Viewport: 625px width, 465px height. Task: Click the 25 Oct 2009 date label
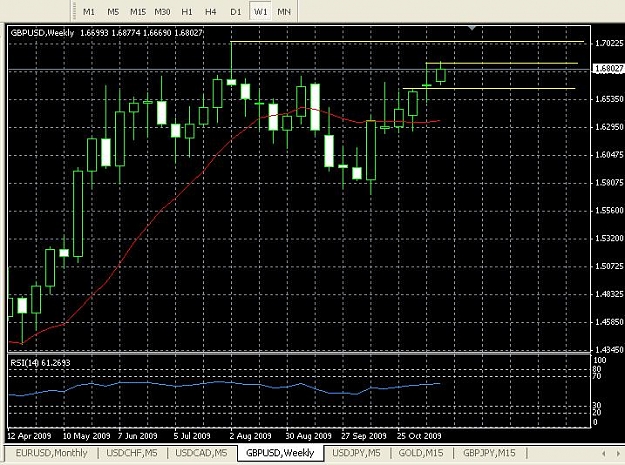point(419,436)
